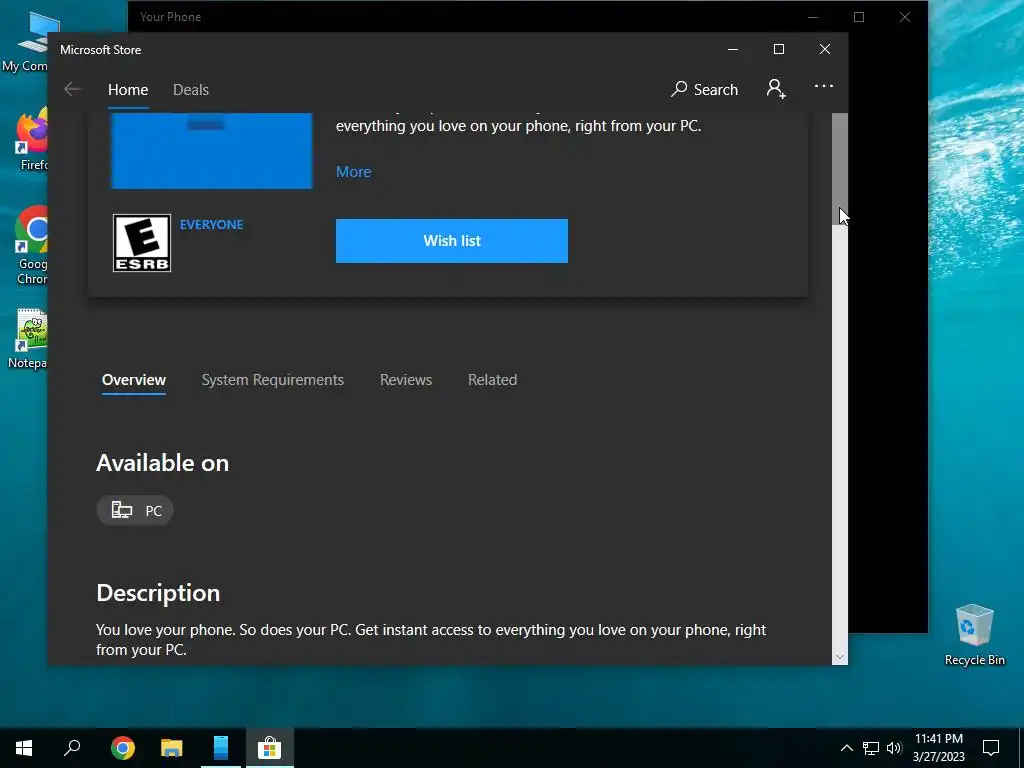Image resolution: width=1024 pixels, height=768 pixels.
Task: Click the PC platform chip
Action: coord(135,511)
